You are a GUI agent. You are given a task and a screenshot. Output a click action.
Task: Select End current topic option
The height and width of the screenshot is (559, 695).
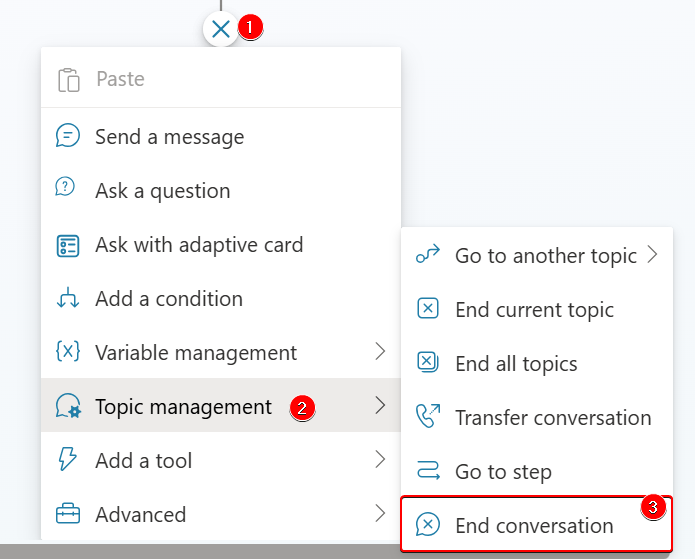[534, 310]
